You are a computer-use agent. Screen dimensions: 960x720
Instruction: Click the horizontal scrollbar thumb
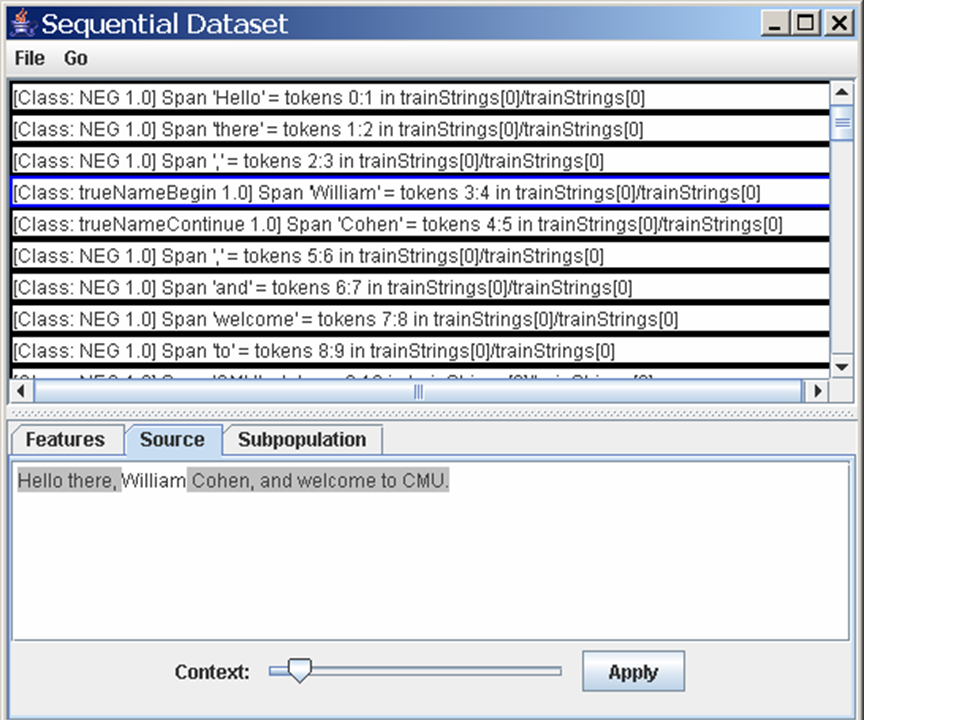[x=418, y=392]
